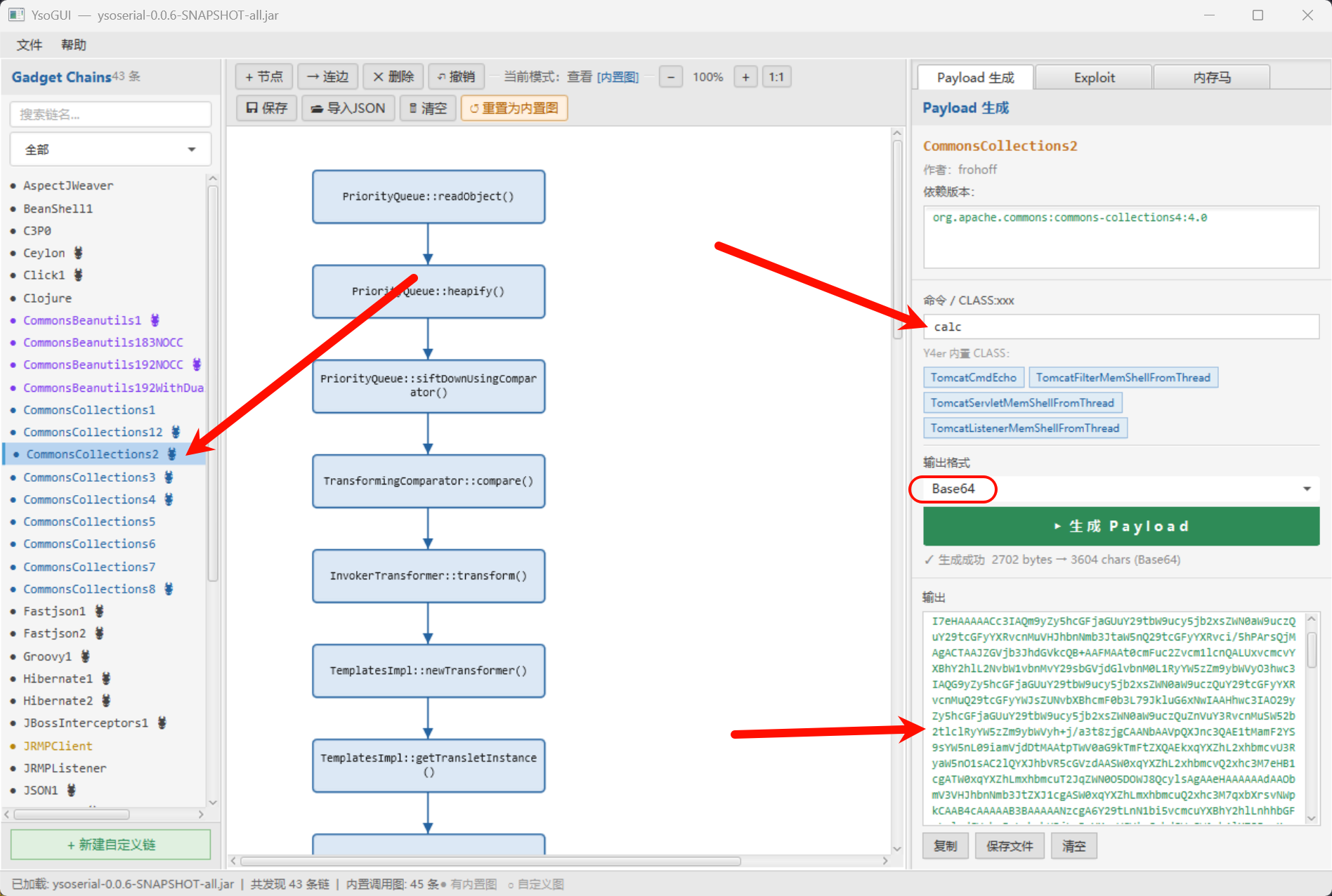Open the 帮助 menu
Screen dimensions: 1332x896
pyautogui.click(x=74, y=45)
